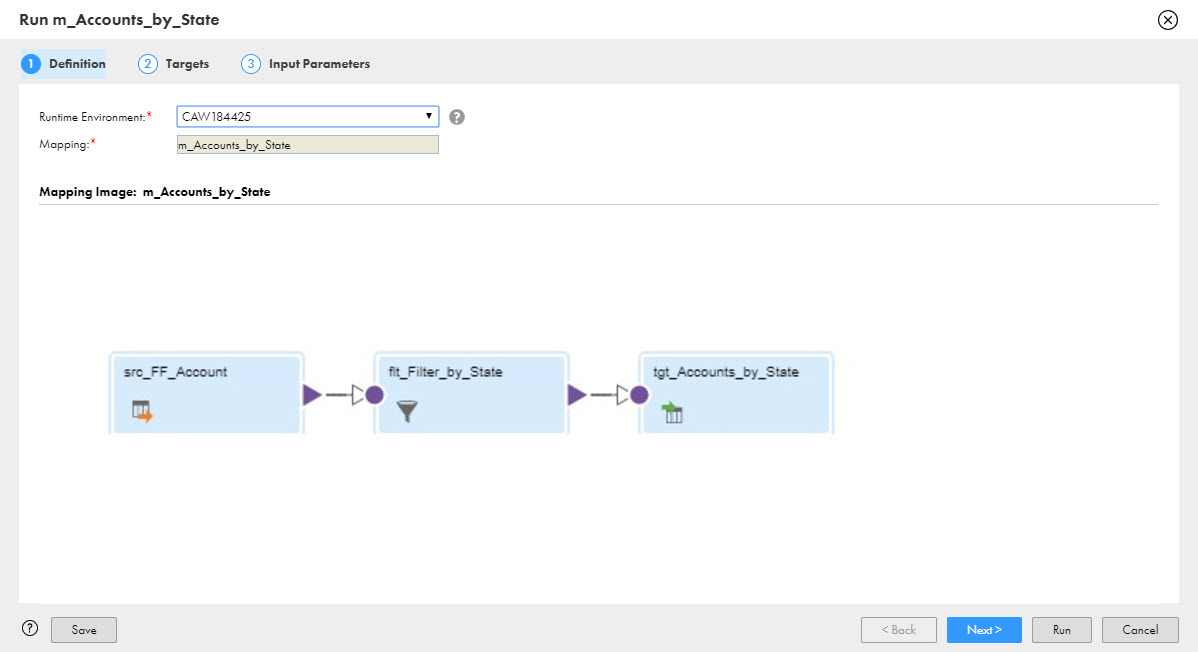
Task: Click the purple input circle of flt_Filter_by_State
Action: pos(374,395)
